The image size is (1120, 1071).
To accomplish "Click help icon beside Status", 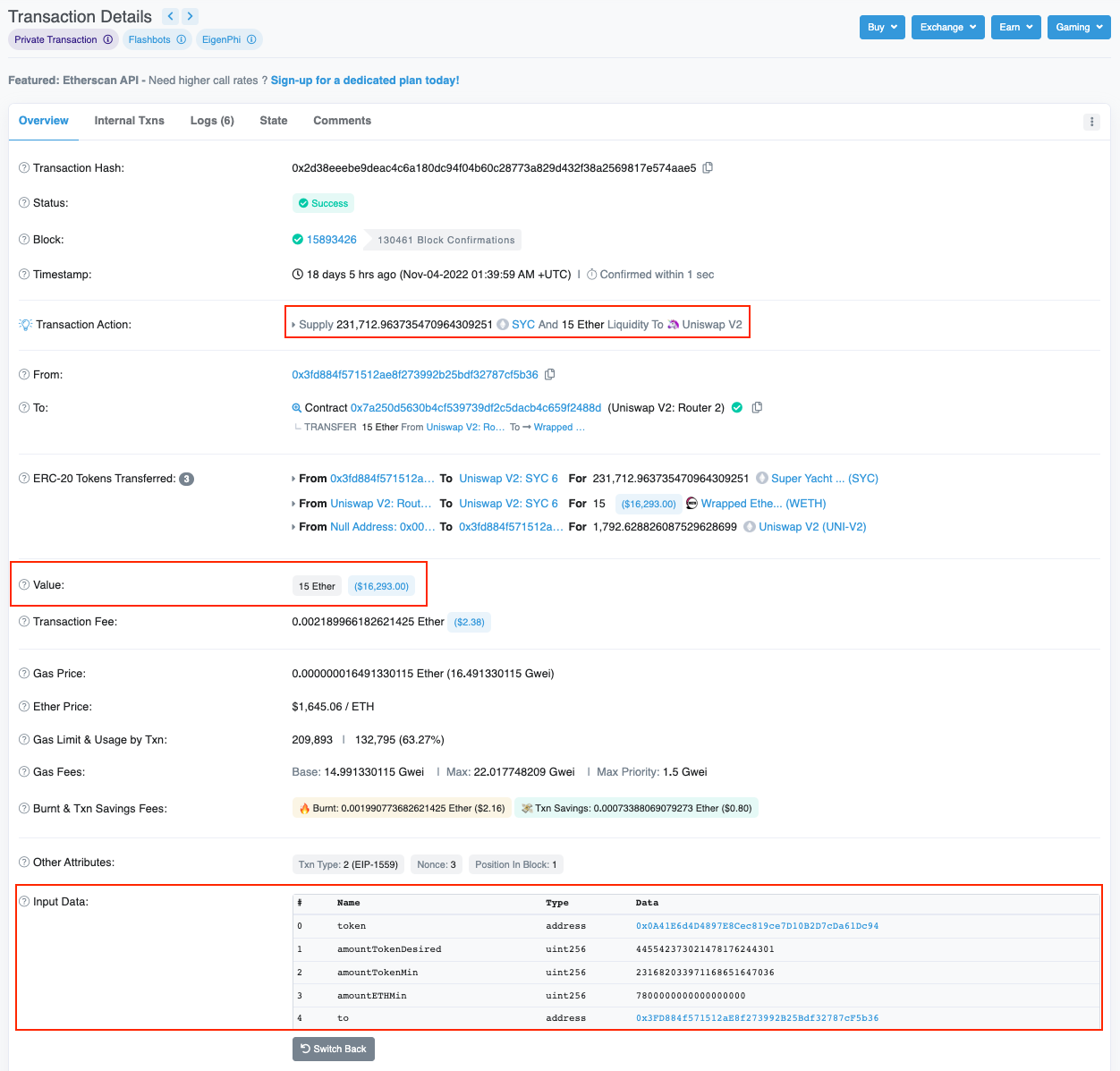I will point(24,203).
